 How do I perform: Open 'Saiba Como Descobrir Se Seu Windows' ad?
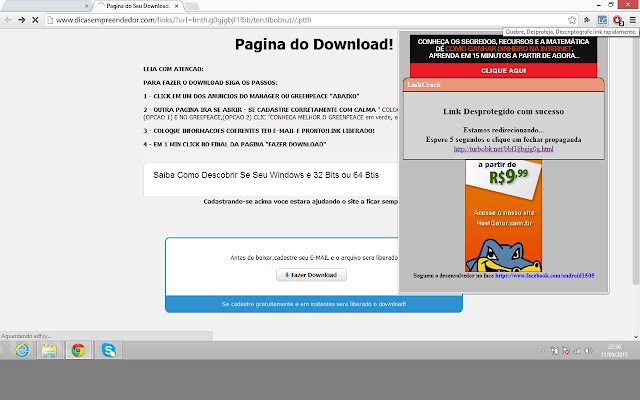pos(266,175)
